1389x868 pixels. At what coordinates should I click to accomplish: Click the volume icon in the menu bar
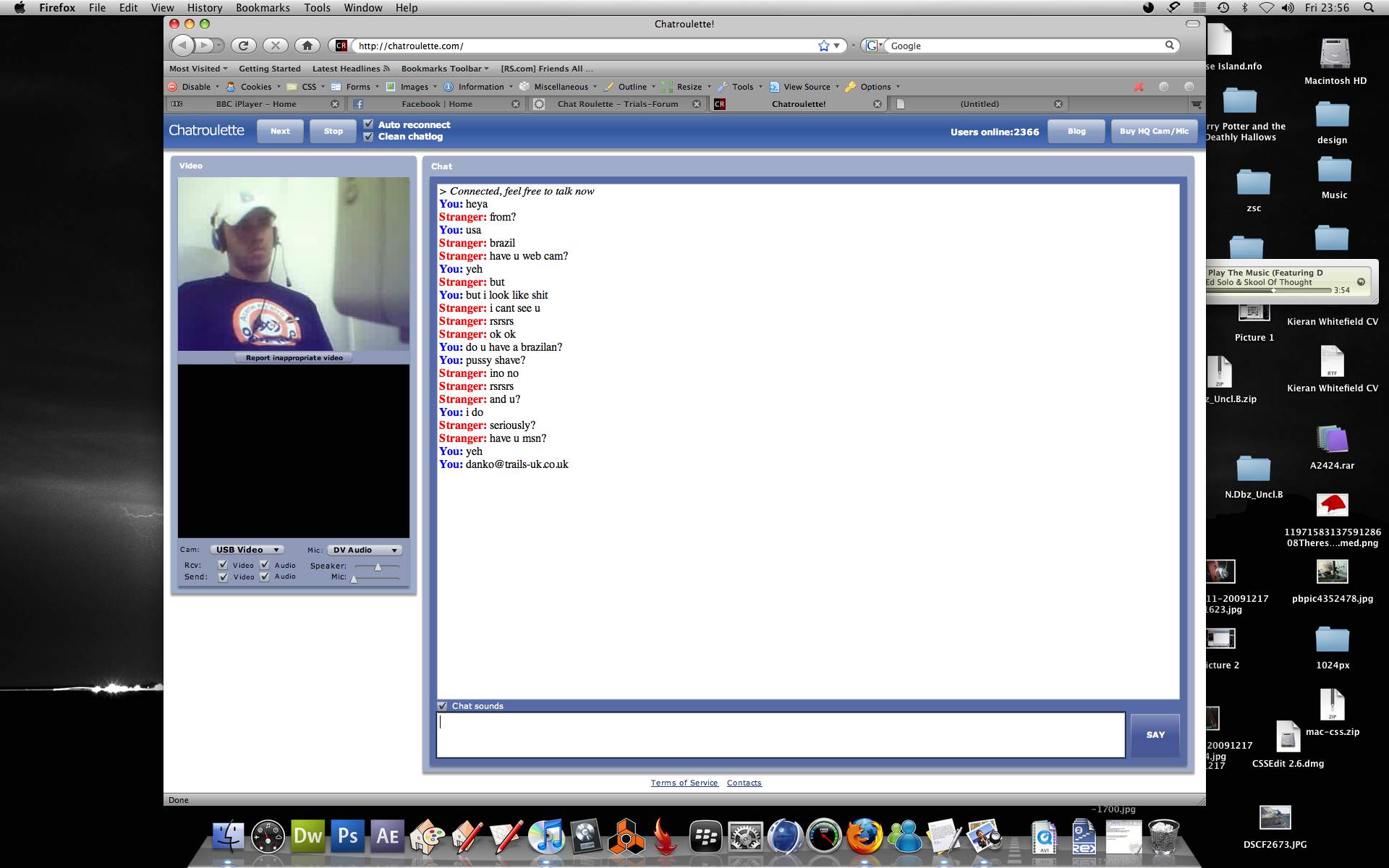tap(1288, 7)
